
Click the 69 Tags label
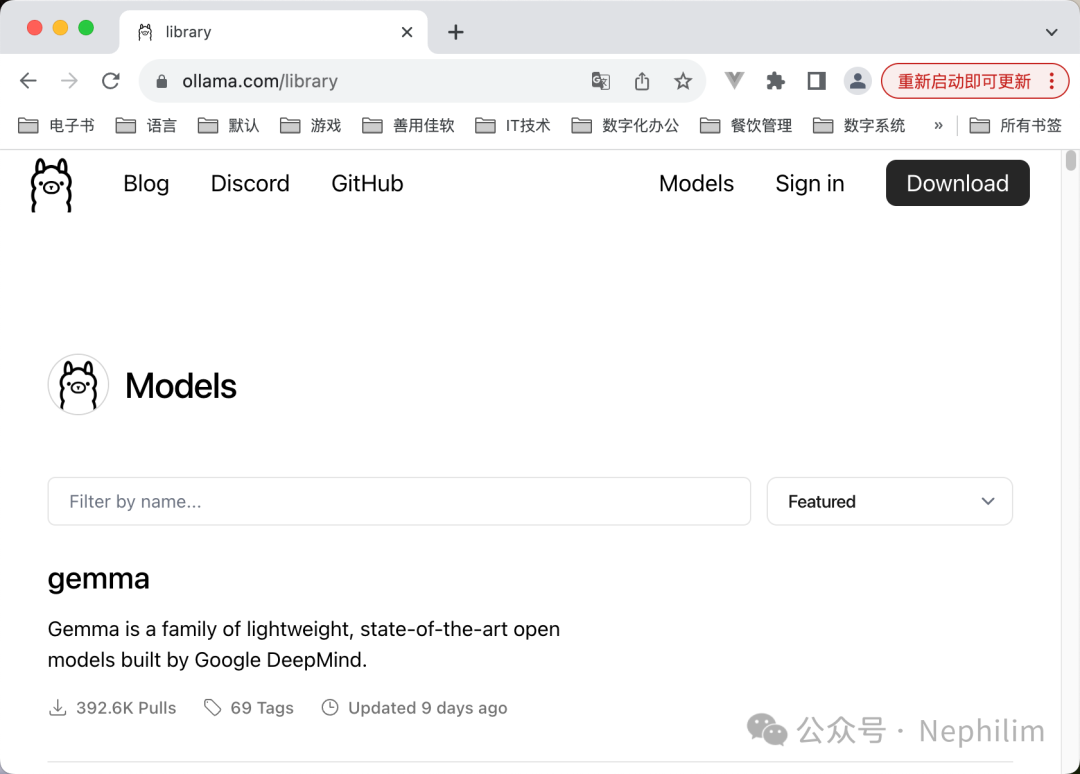click(x=262, y=708)
